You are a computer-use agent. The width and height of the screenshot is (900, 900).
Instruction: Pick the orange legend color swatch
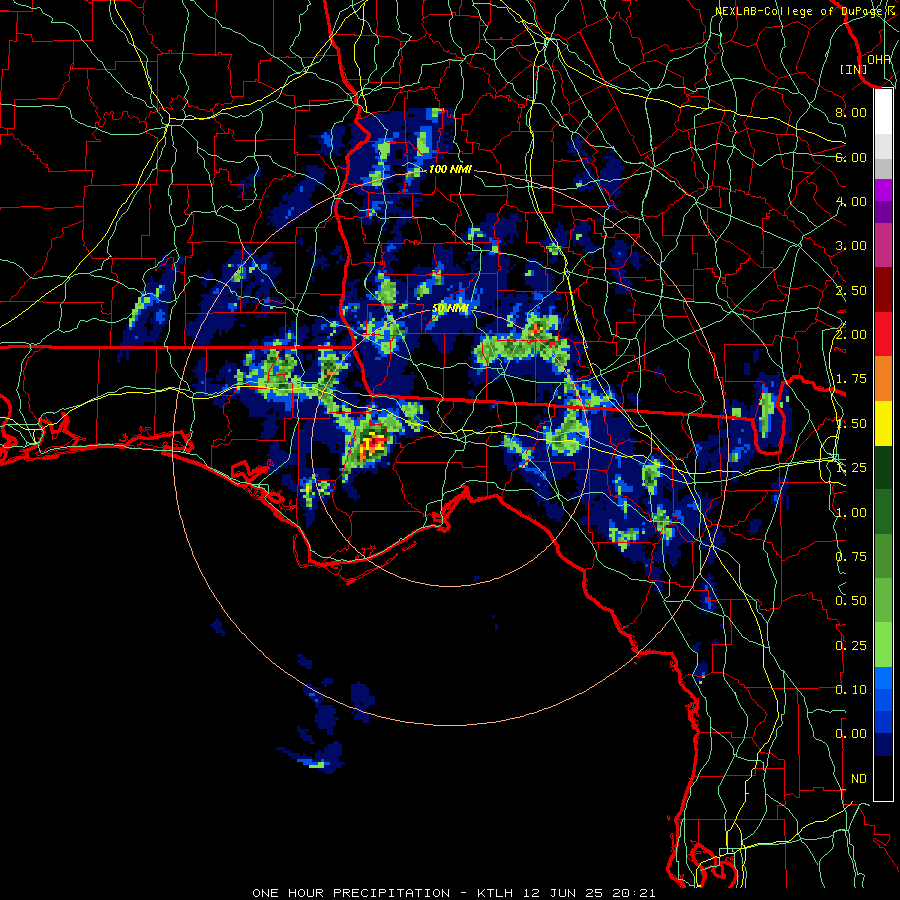(x=883, y=379)
